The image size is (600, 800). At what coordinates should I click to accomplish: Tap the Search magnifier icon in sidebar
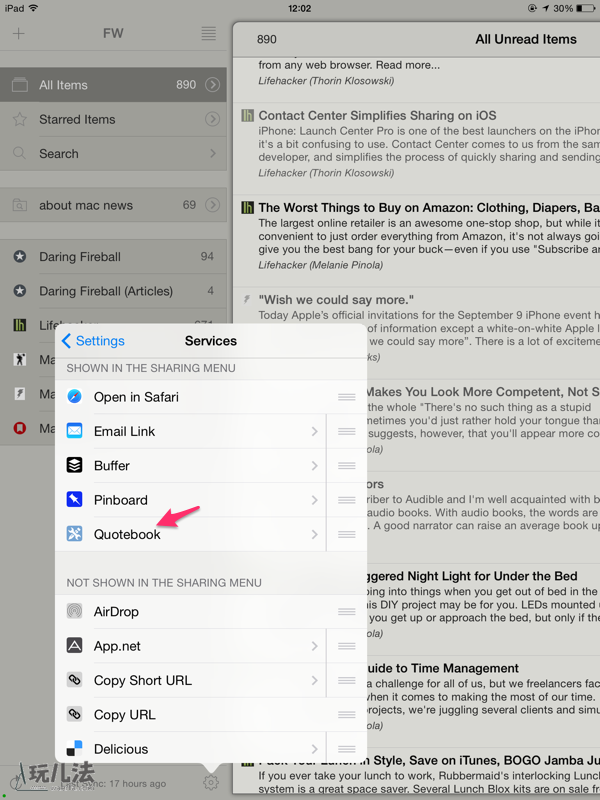tap(19, 153)
